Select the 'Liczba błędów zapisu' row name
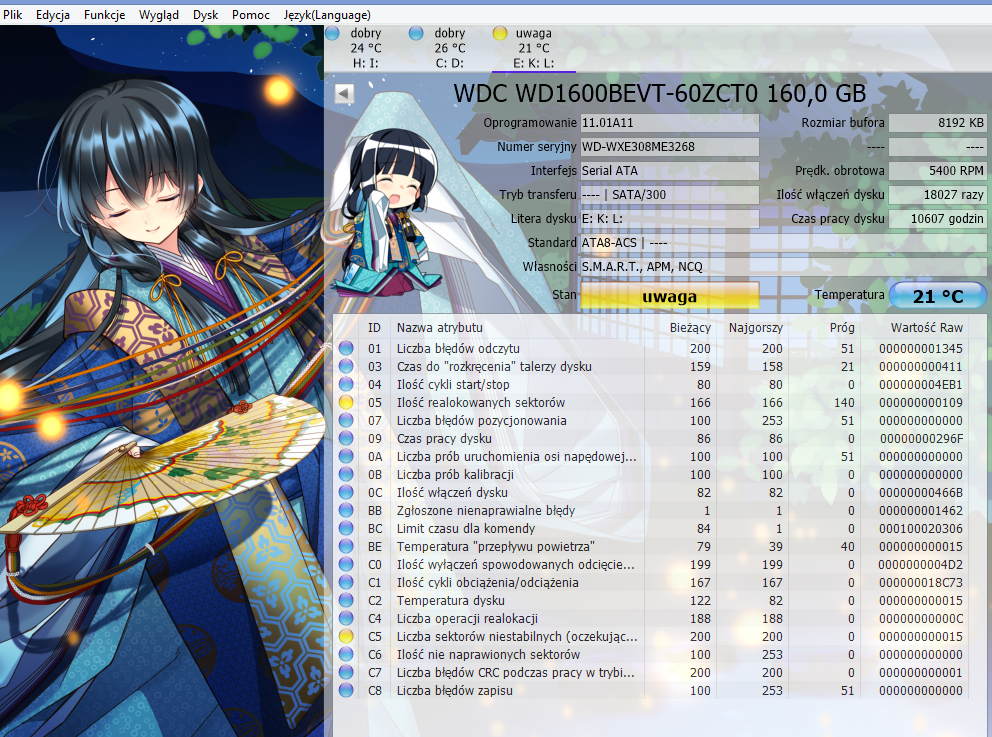This screenshot has width=992, height=737. pos(455,691)
